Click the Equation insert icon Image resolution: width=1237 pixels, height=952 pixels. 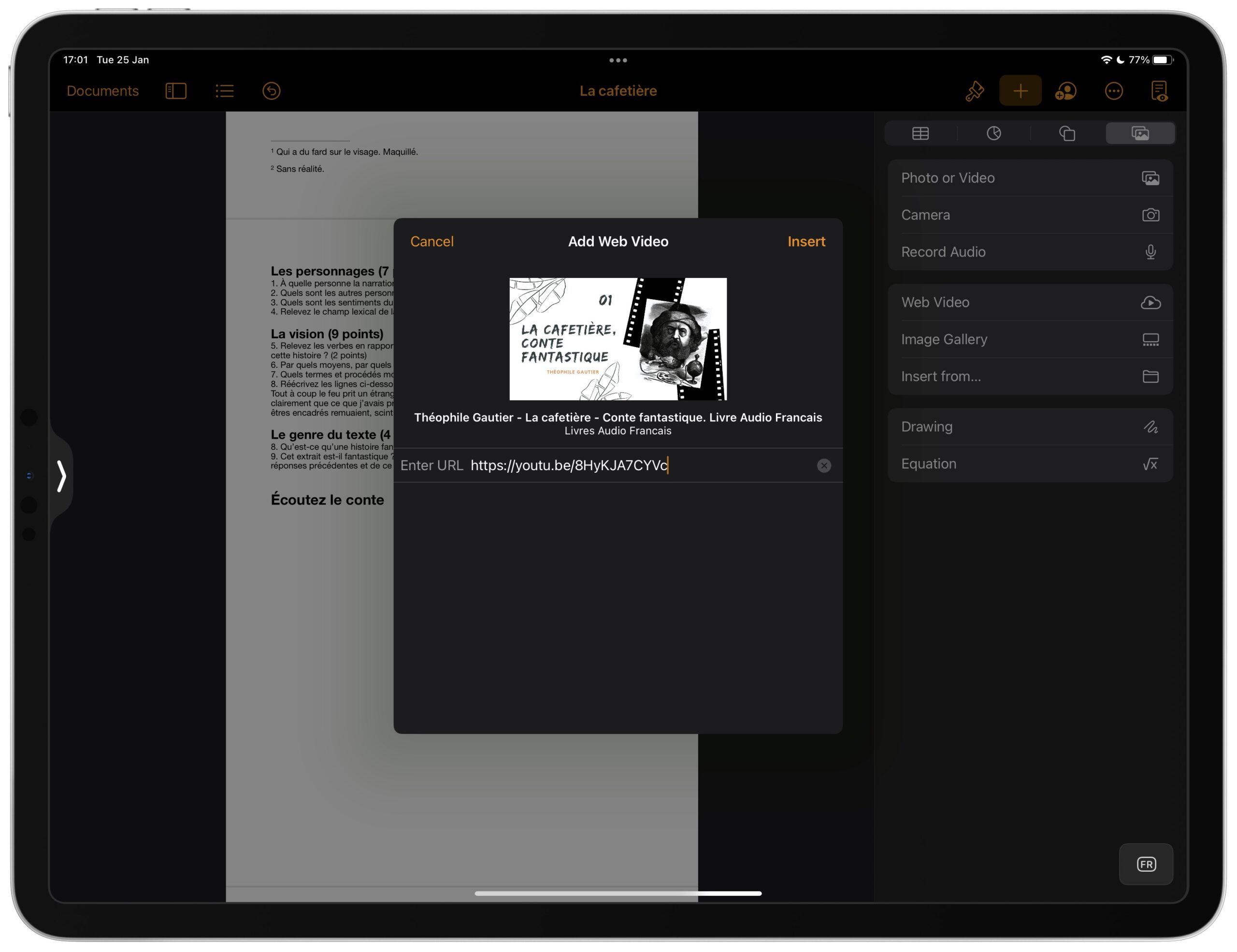coord(1150,464)
